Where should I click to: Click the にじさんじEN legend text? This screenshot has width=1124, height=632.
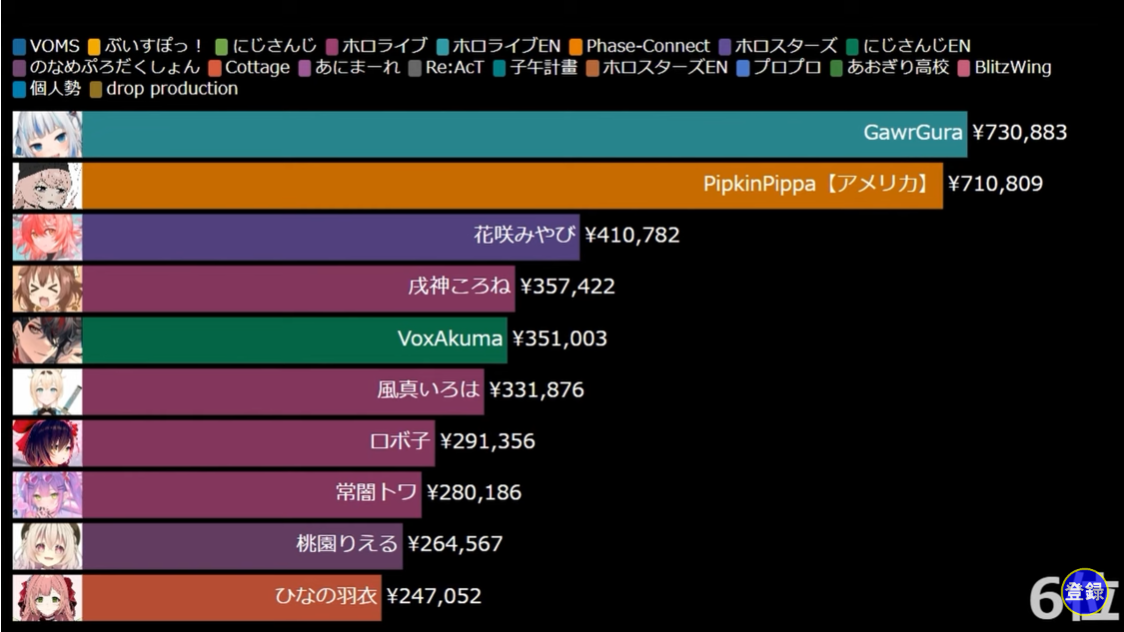click(917, 47)
